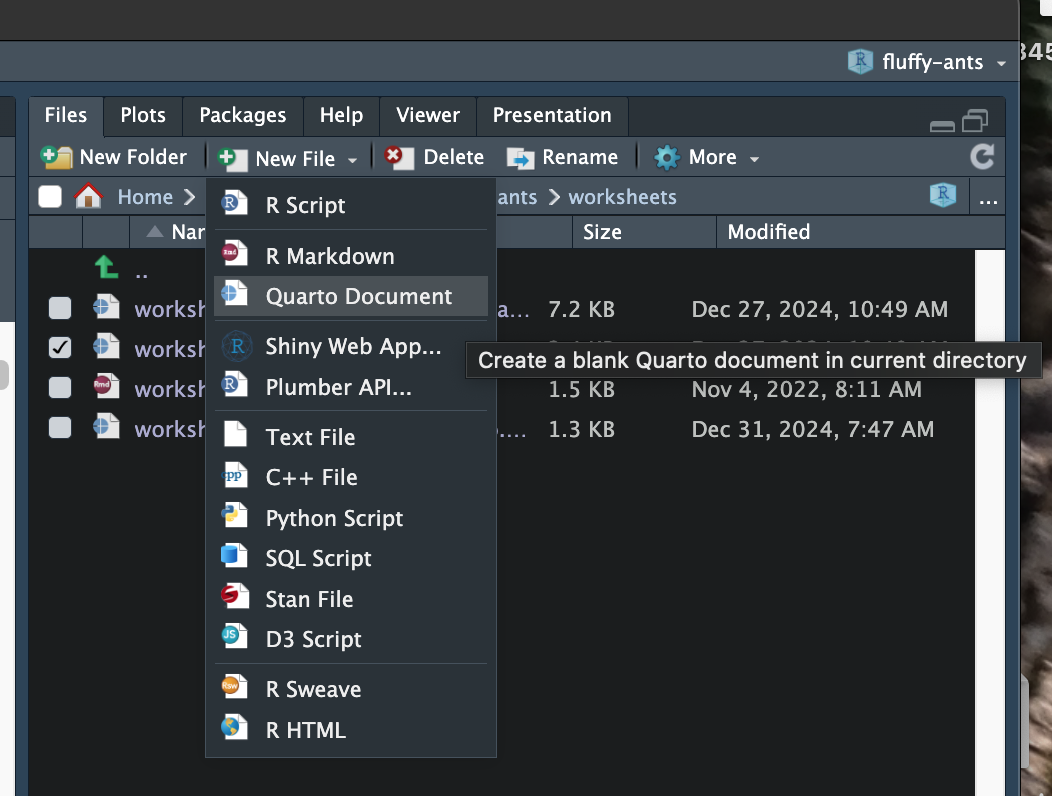Viewport: 1052px width, 796px height.
Task: Open the More gear dropdown
Action: point(706,157)
